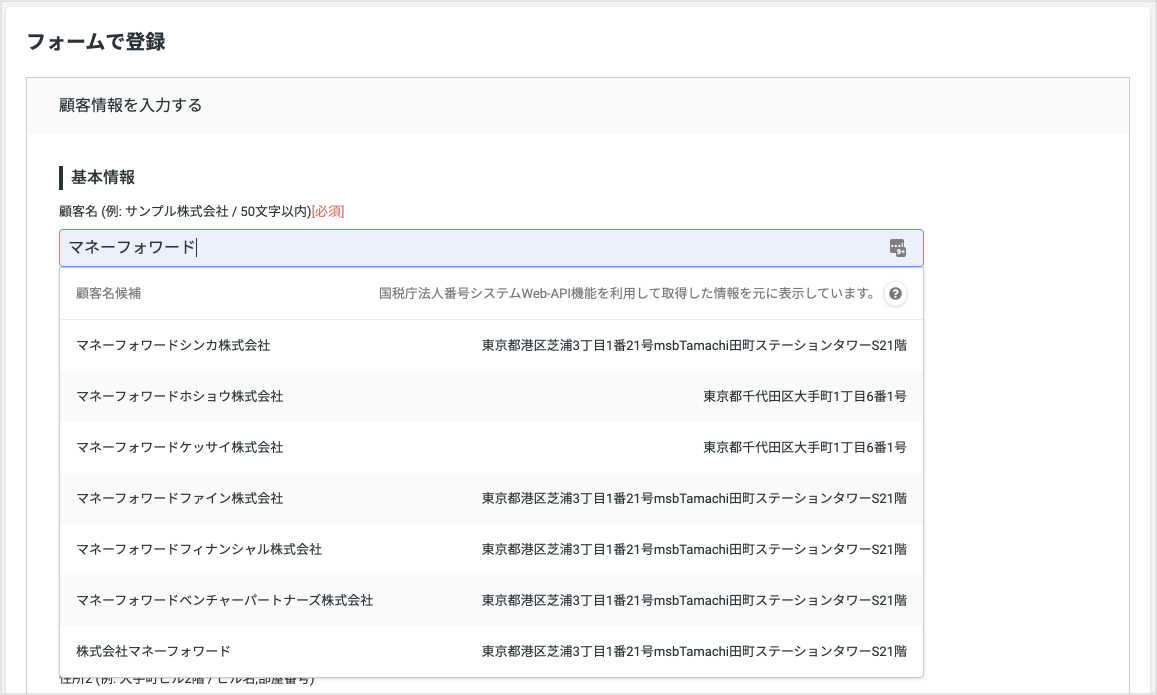The image size is (1157, 695).
Task: Click the address text for 株式会社マネーフォワード row
Action: point(694,651)
